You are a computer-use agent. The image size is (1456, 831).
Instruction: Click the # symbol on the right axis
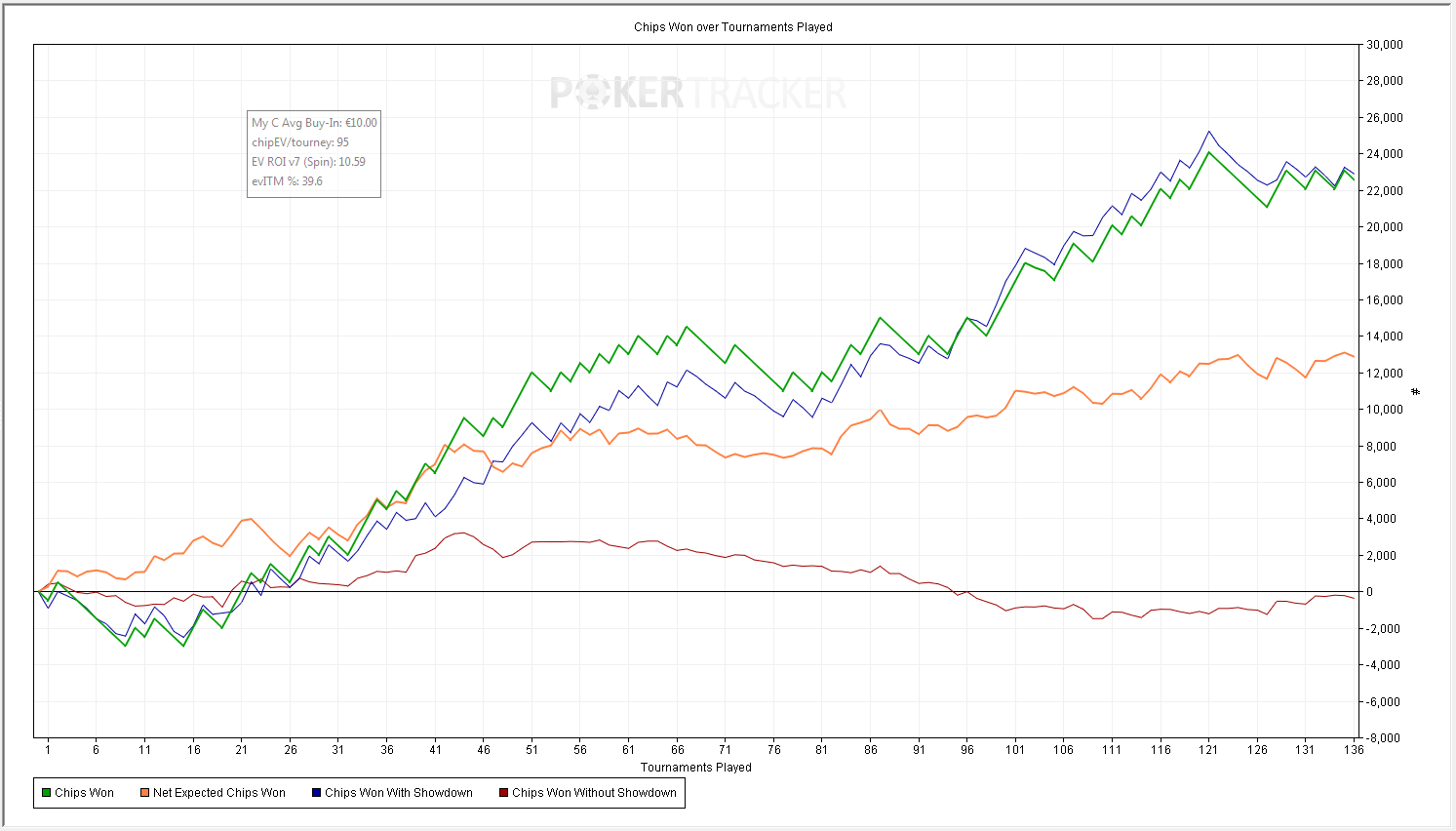(1416, 392)
